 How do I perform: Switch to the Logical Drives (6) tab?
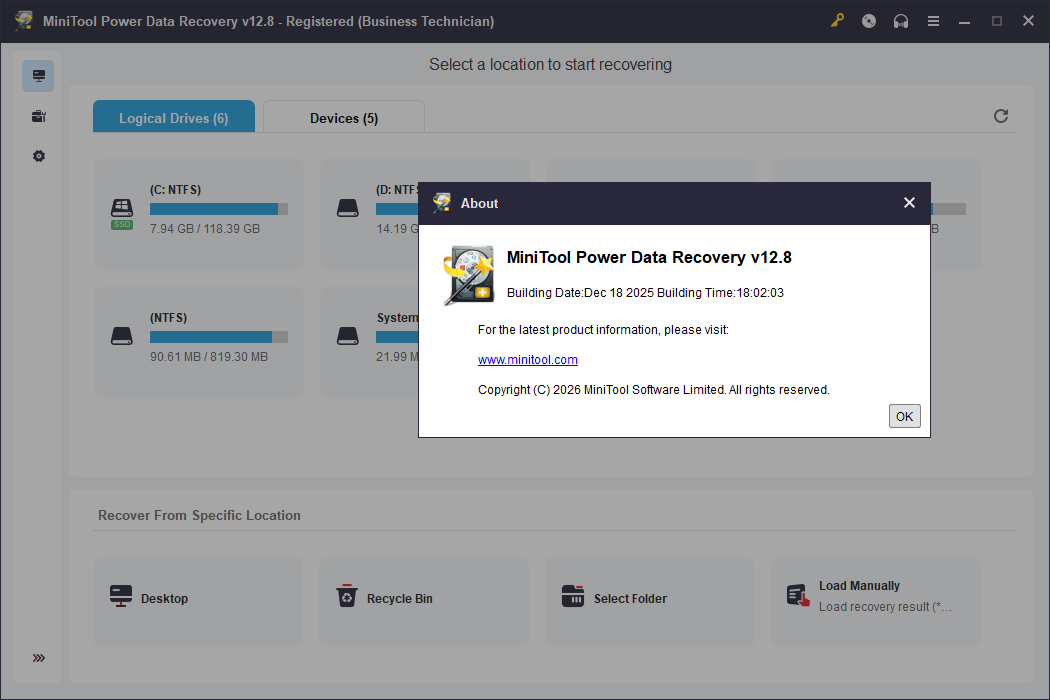[174, 117]
